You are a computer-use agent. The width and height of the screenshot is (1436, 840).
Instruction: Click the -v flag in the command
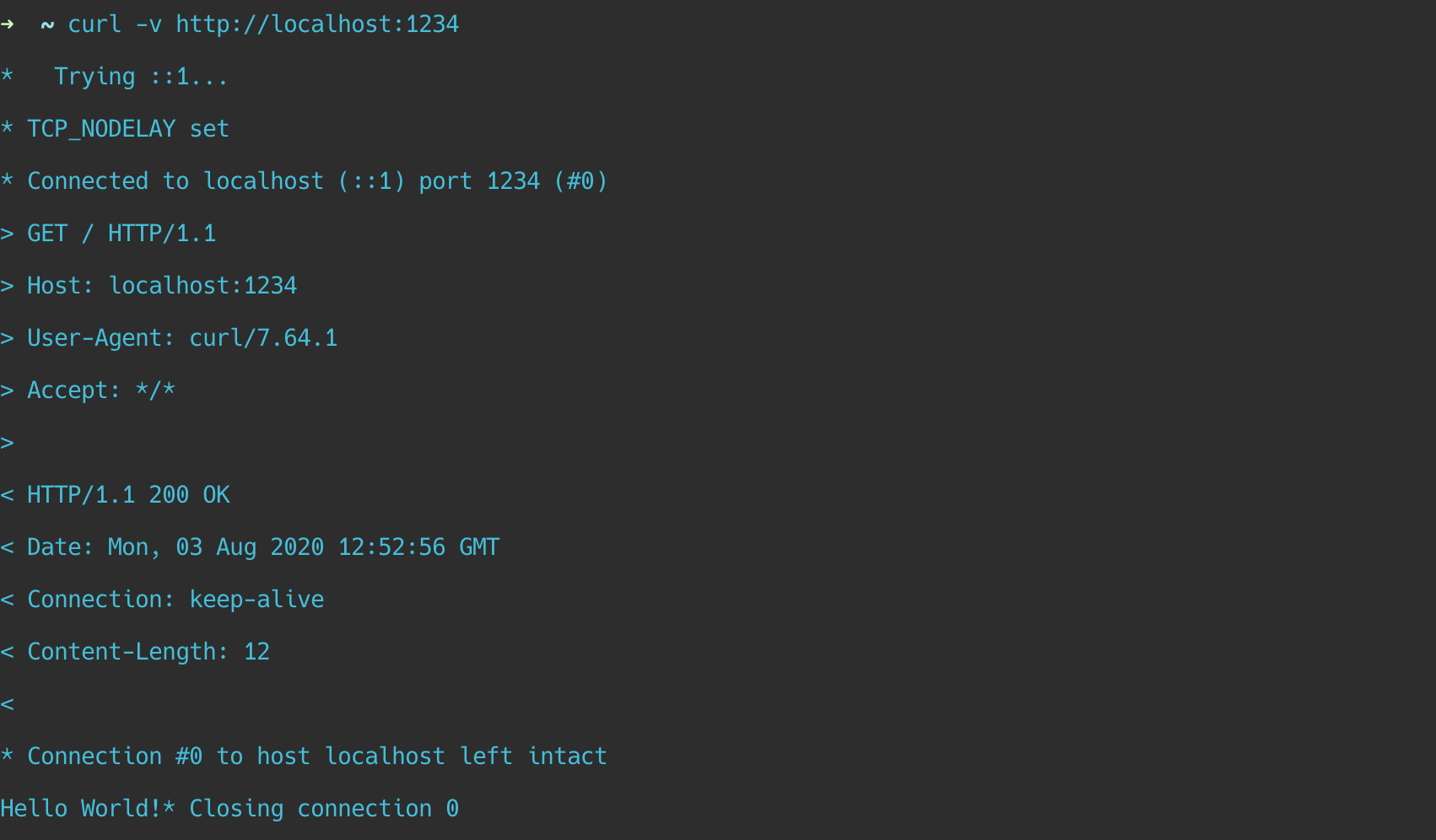pyautogui.click(x=148, y=24)
